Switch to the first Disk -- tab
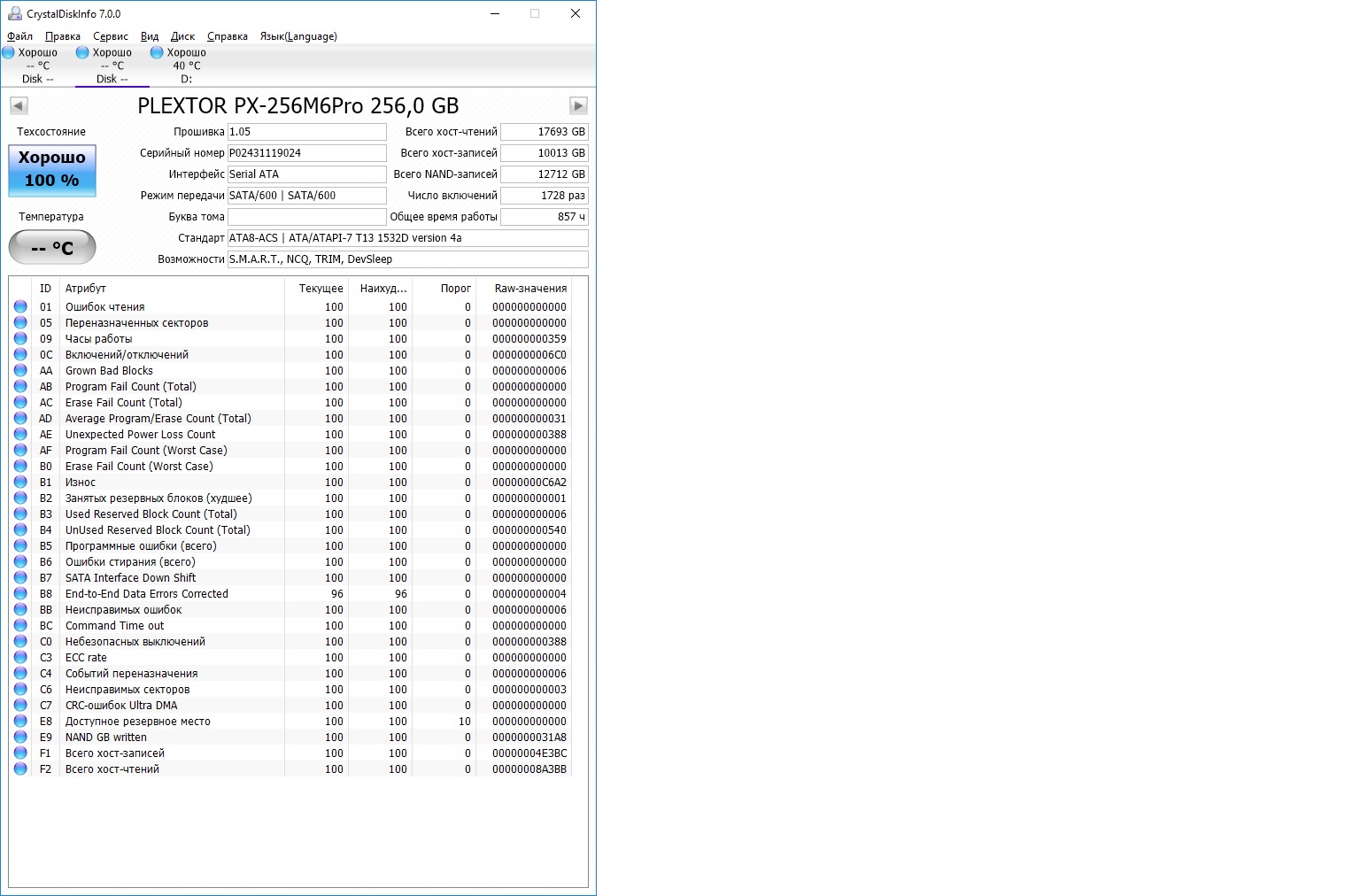This screenshot has height=896, width=1360. (37, 66)
